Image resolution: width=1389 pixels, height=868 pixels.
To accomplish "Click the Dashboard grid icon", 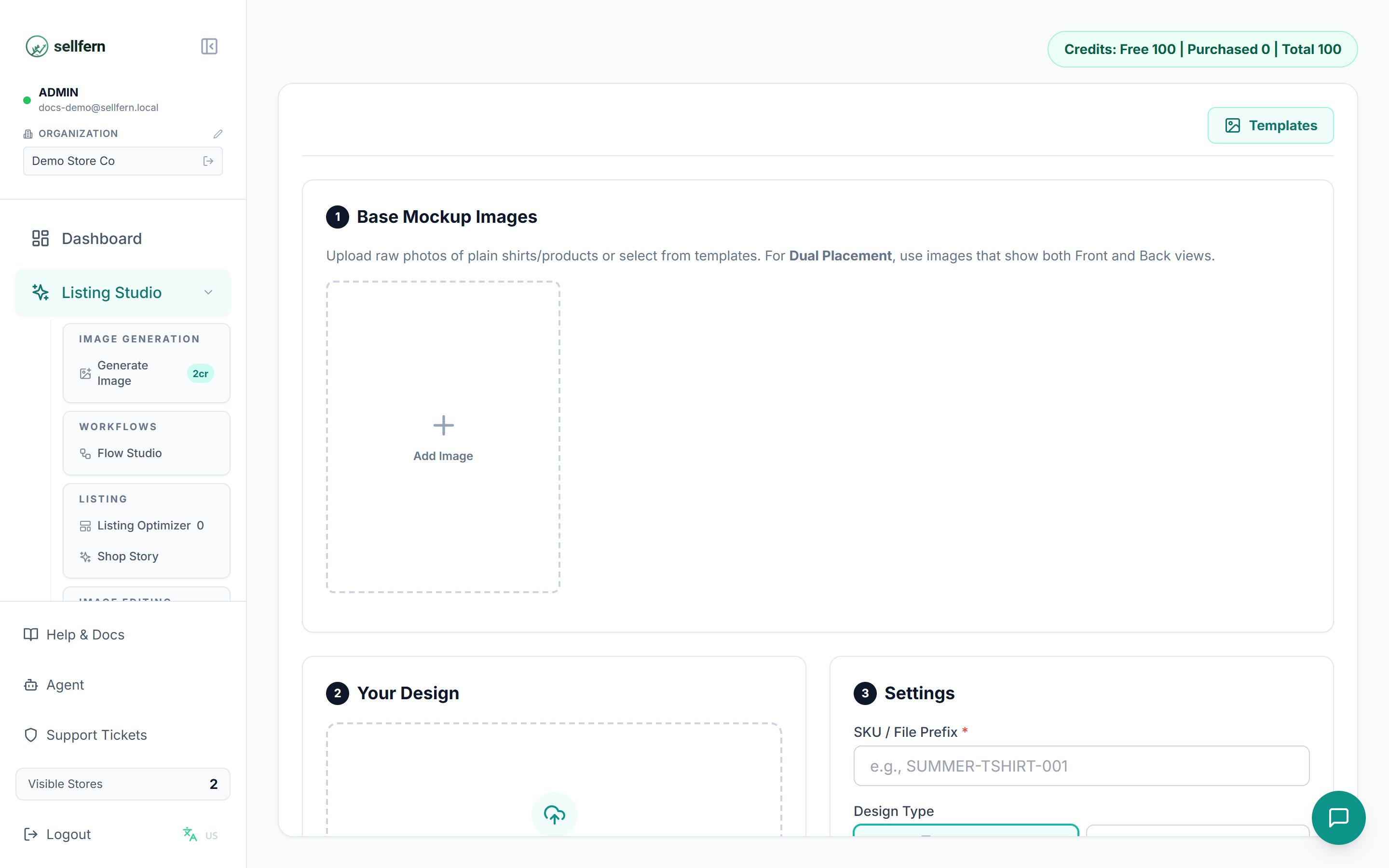I will pos(40,238).
